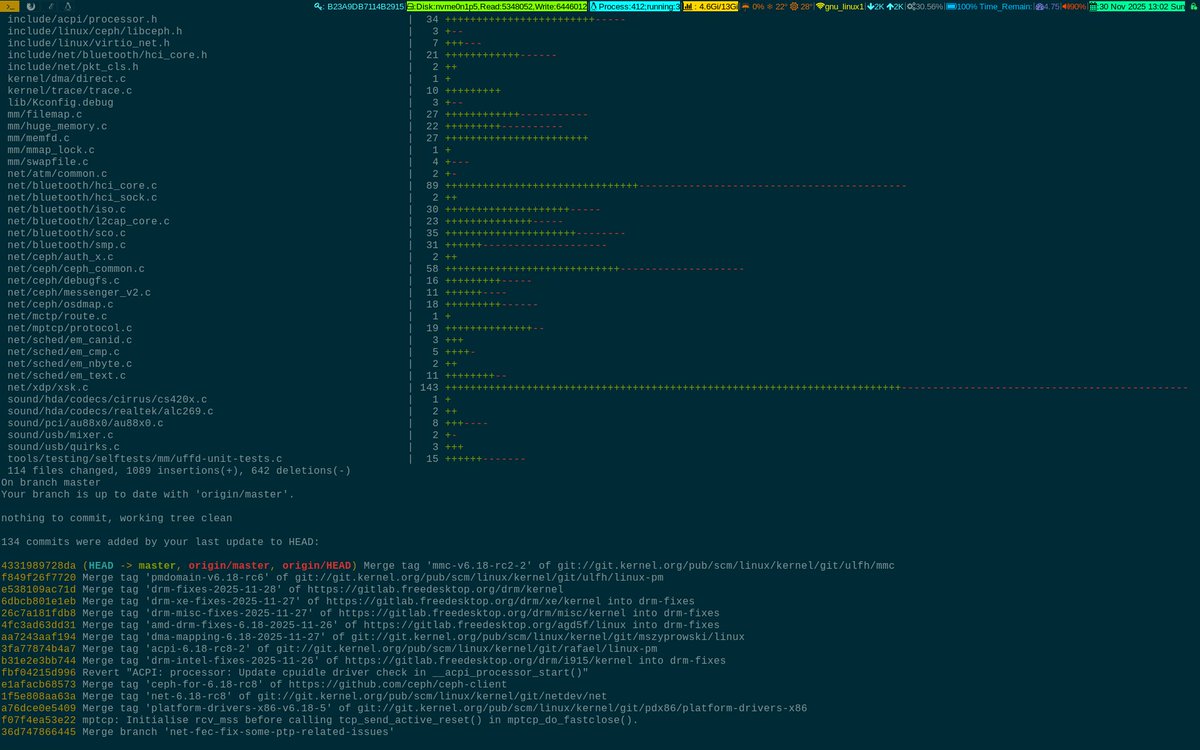This screenshot has height=750, width=1200.
Task: Click the pencil icon on the taskbar
Action: (x=50, y=8)
